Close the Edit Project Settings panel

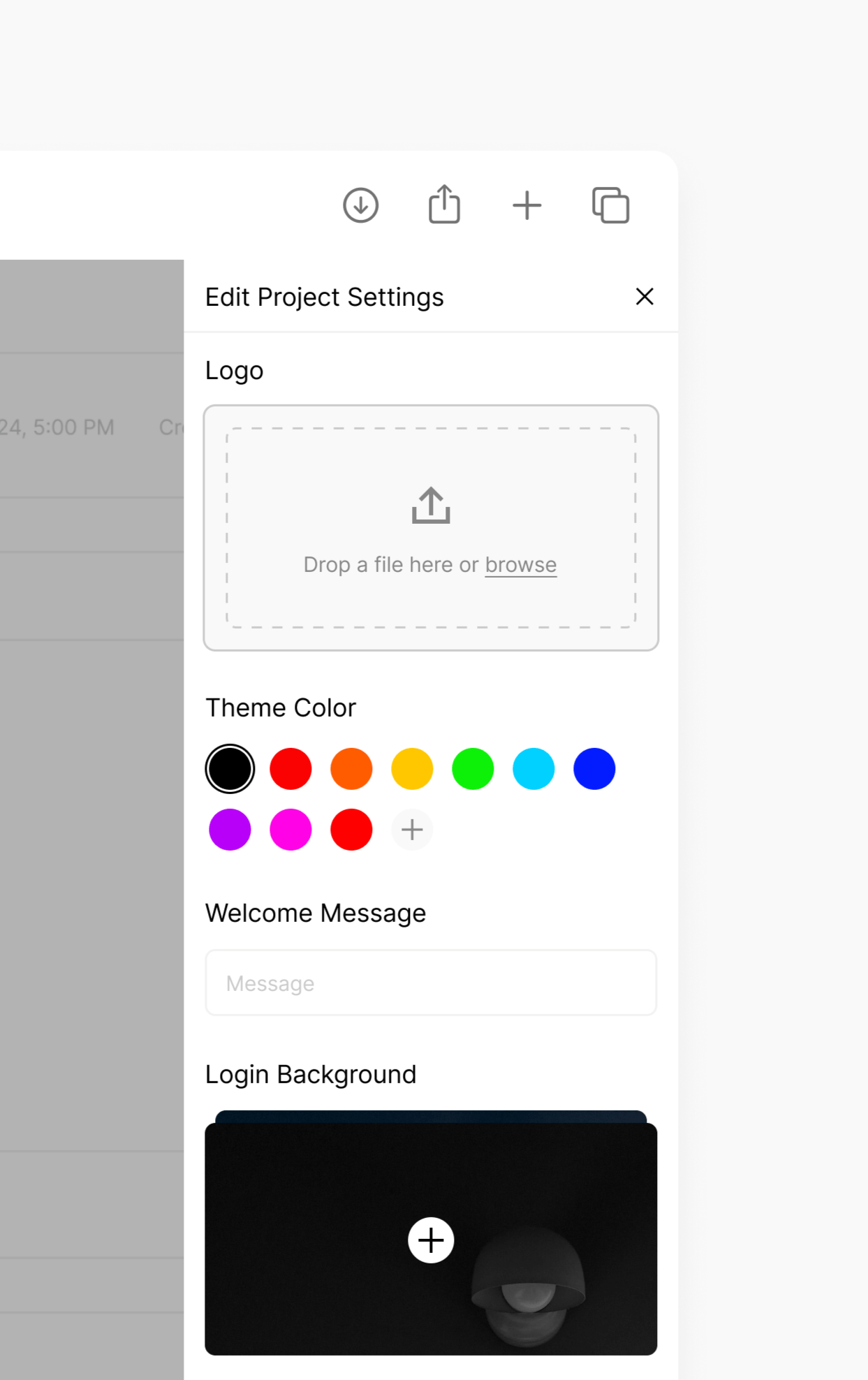point(645,297)
